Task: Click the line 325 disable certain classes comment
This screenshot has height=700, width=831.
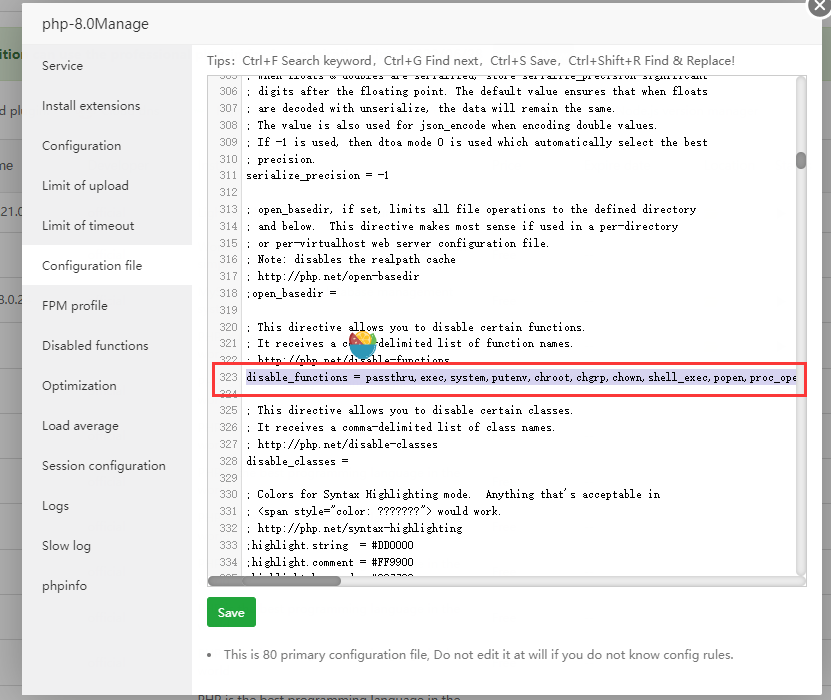Action: pos(410,410)
